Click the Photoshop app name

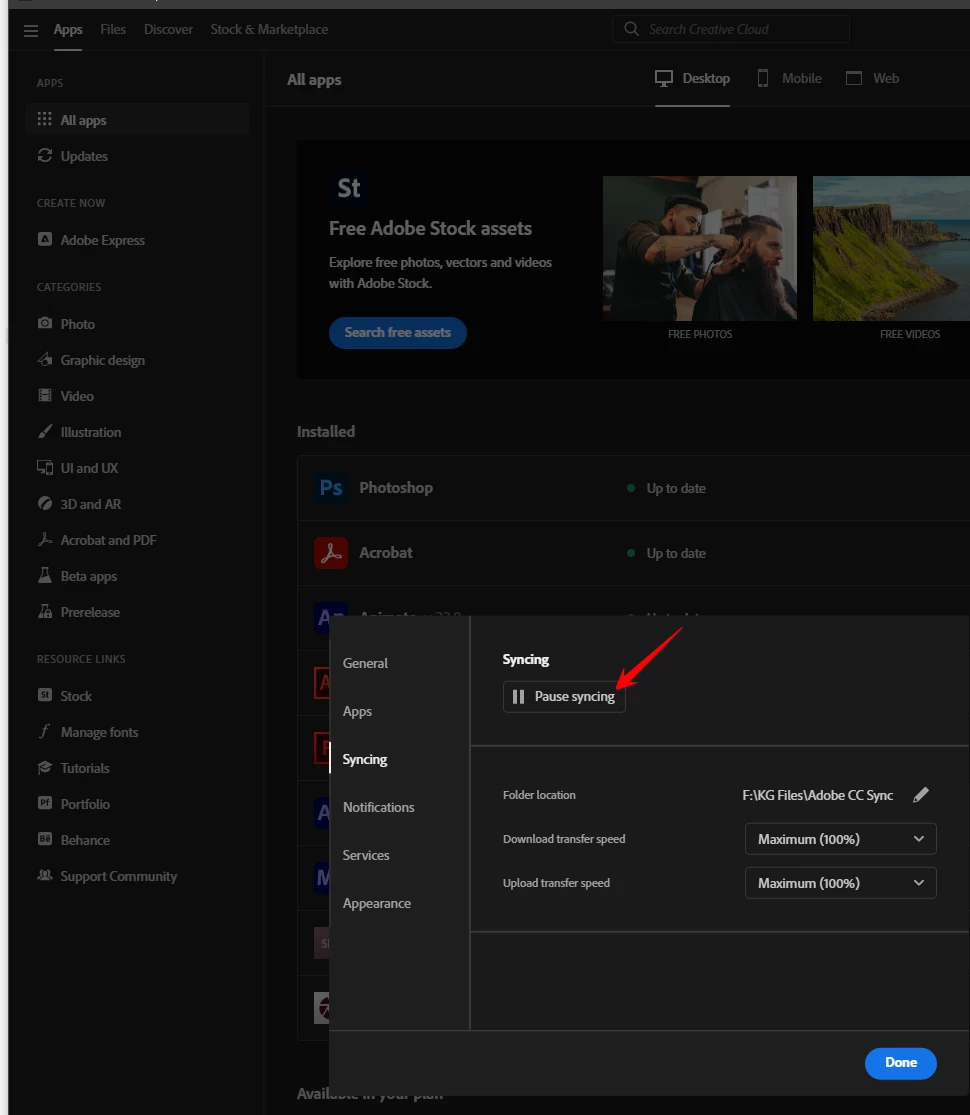[396, 488]
